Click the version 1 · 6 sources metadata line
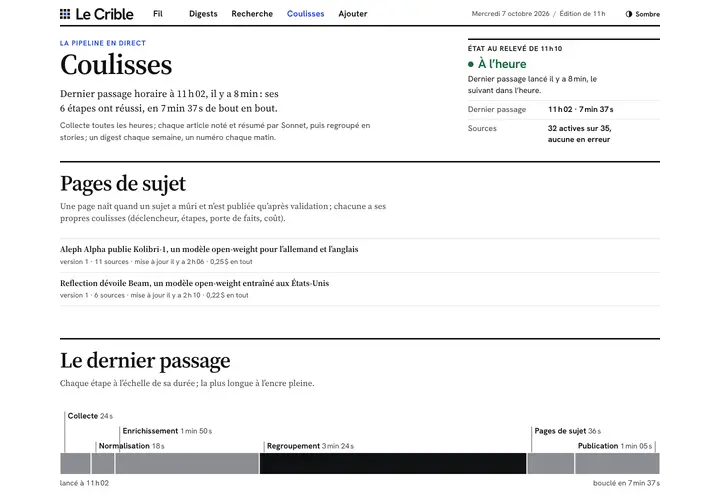 (154, 295)
